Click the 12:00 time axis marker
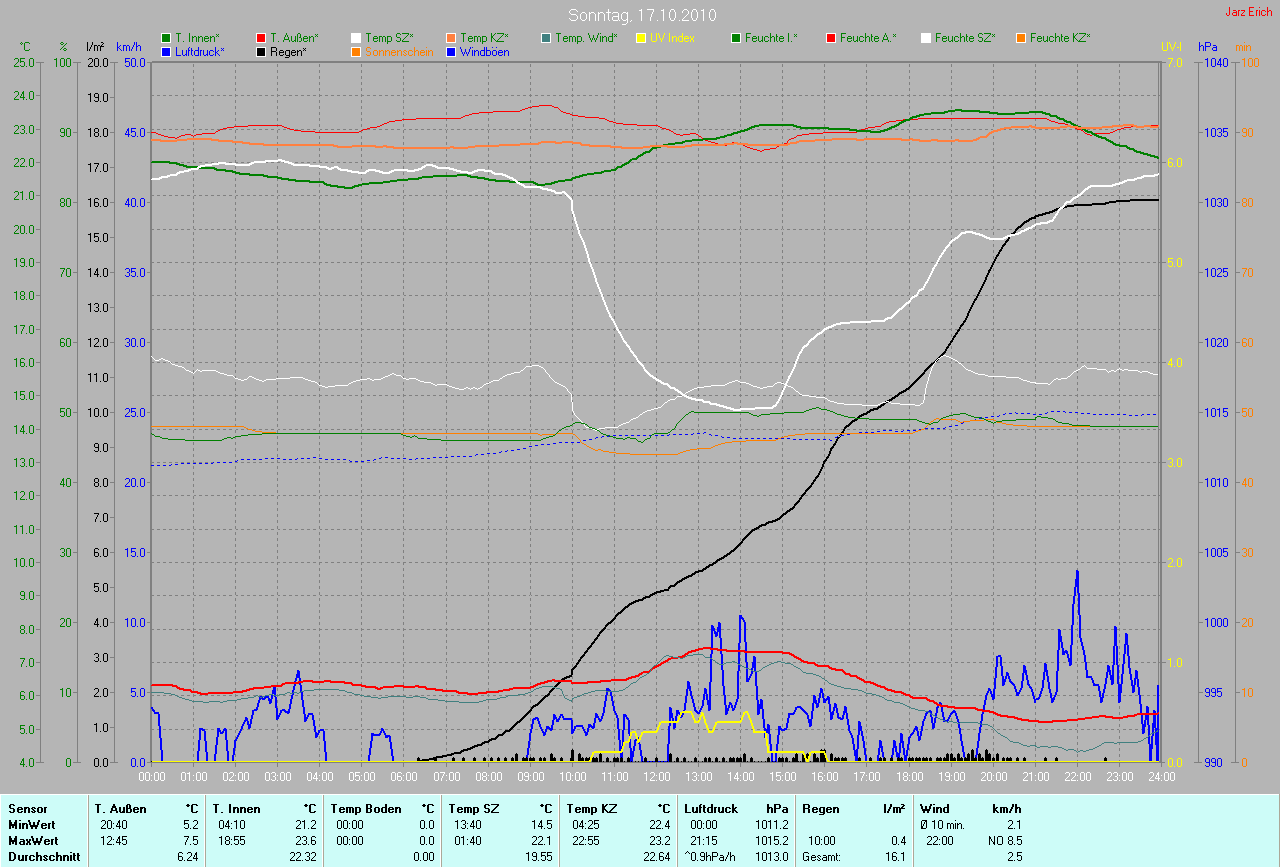 pos(656,776)
